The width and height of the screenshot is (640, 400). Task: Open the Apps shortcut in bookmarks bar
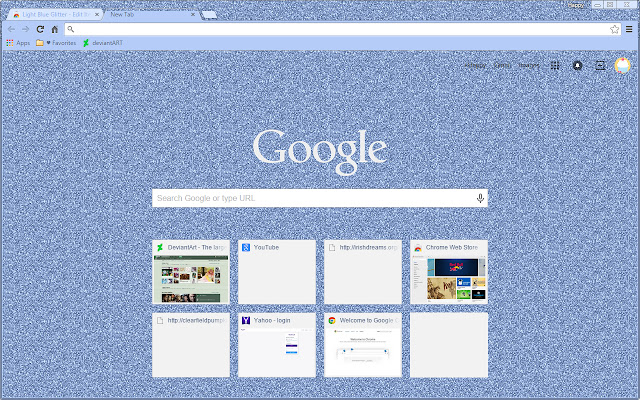tap(18, 42)
